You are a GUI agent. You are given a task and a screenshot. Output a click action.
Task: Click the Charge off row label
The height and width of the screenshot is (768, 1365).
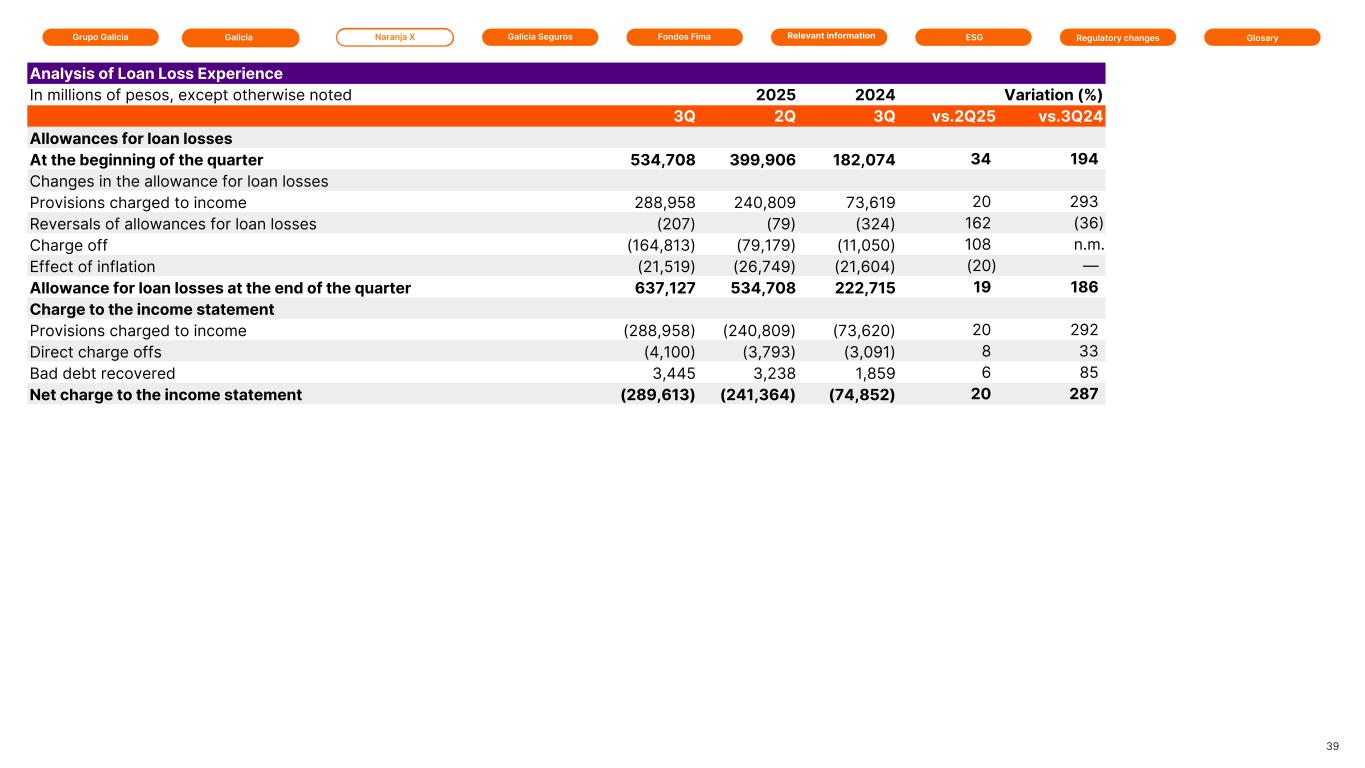coord(69,245)
